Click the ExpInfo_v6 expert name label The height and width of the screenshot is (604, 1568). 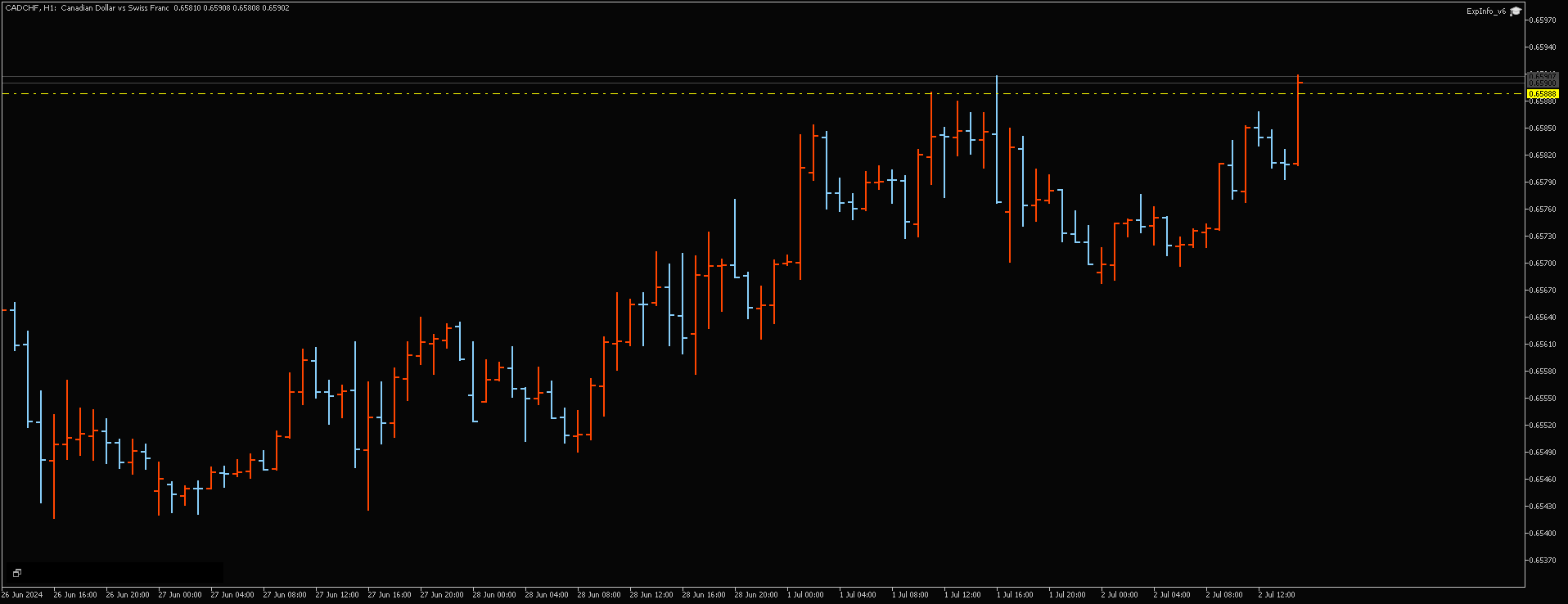[1485, 11]
